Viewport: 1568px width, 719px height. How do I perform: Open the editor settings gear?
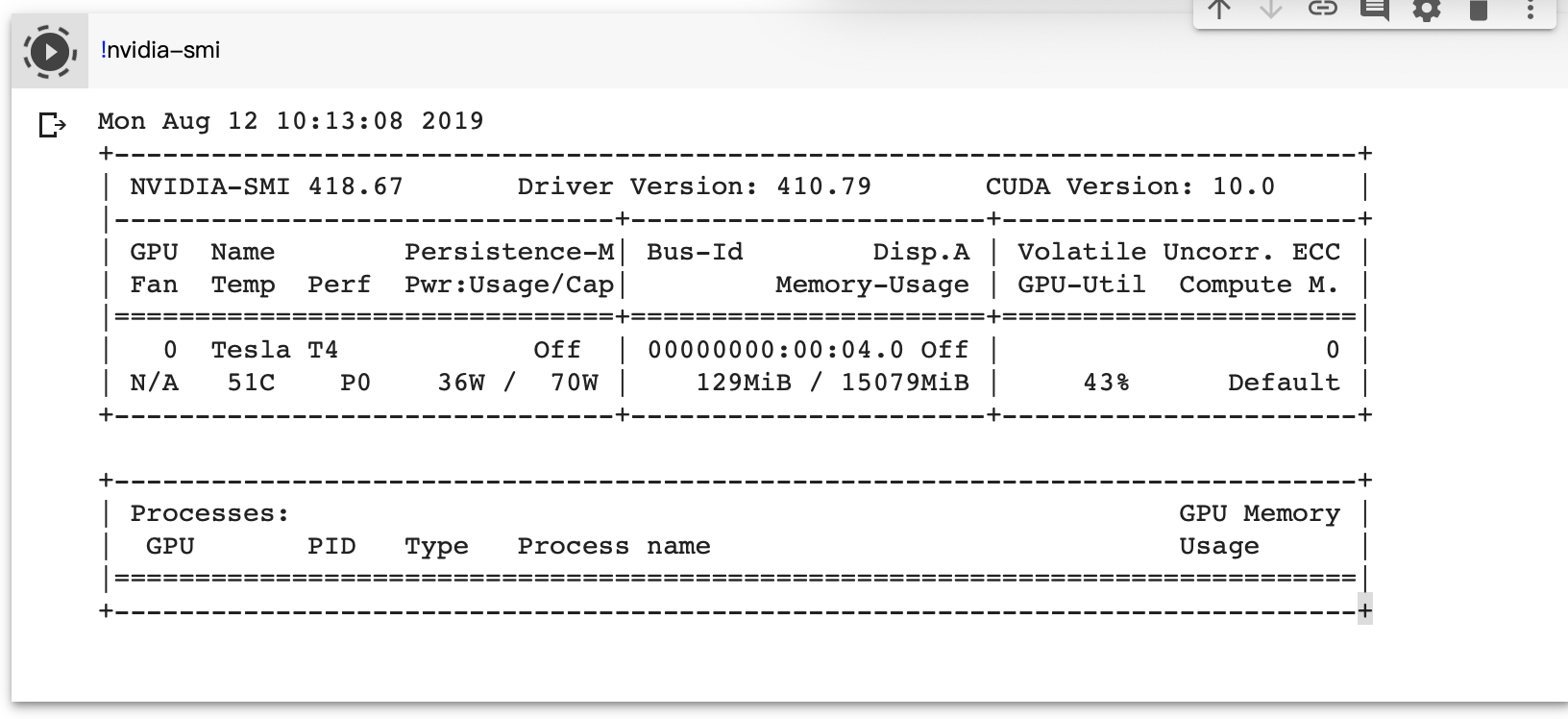tap(1426, 12)
